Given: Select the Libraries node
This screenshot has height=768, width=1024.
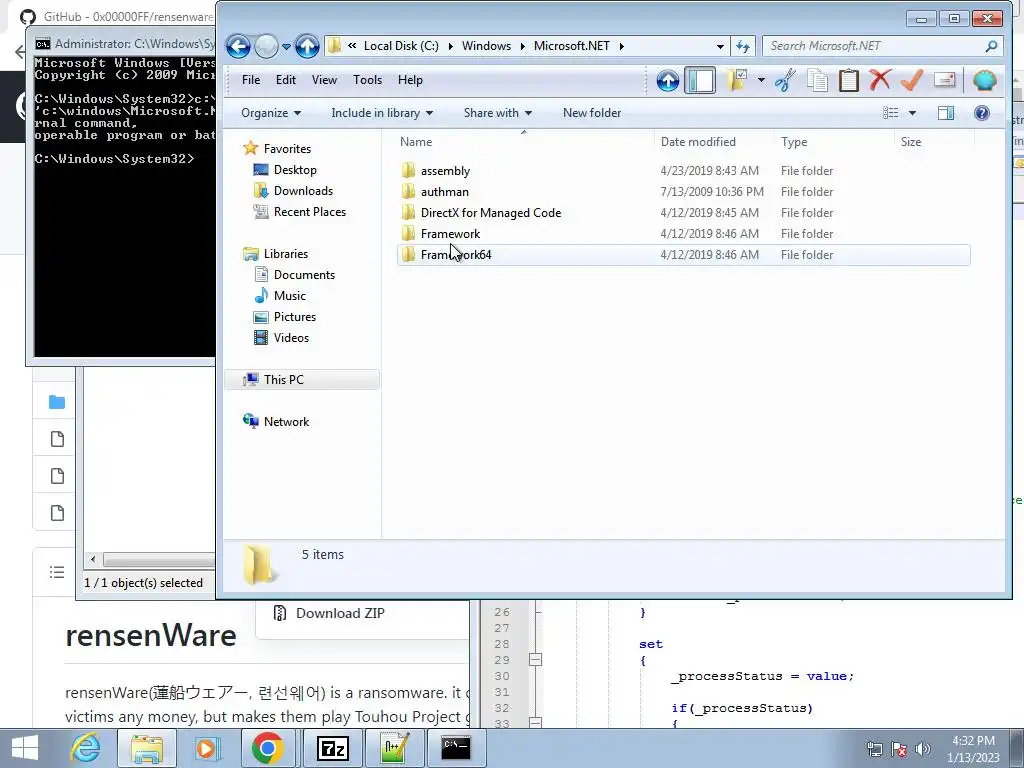Looking at the screenshot, I should point(285,254).
